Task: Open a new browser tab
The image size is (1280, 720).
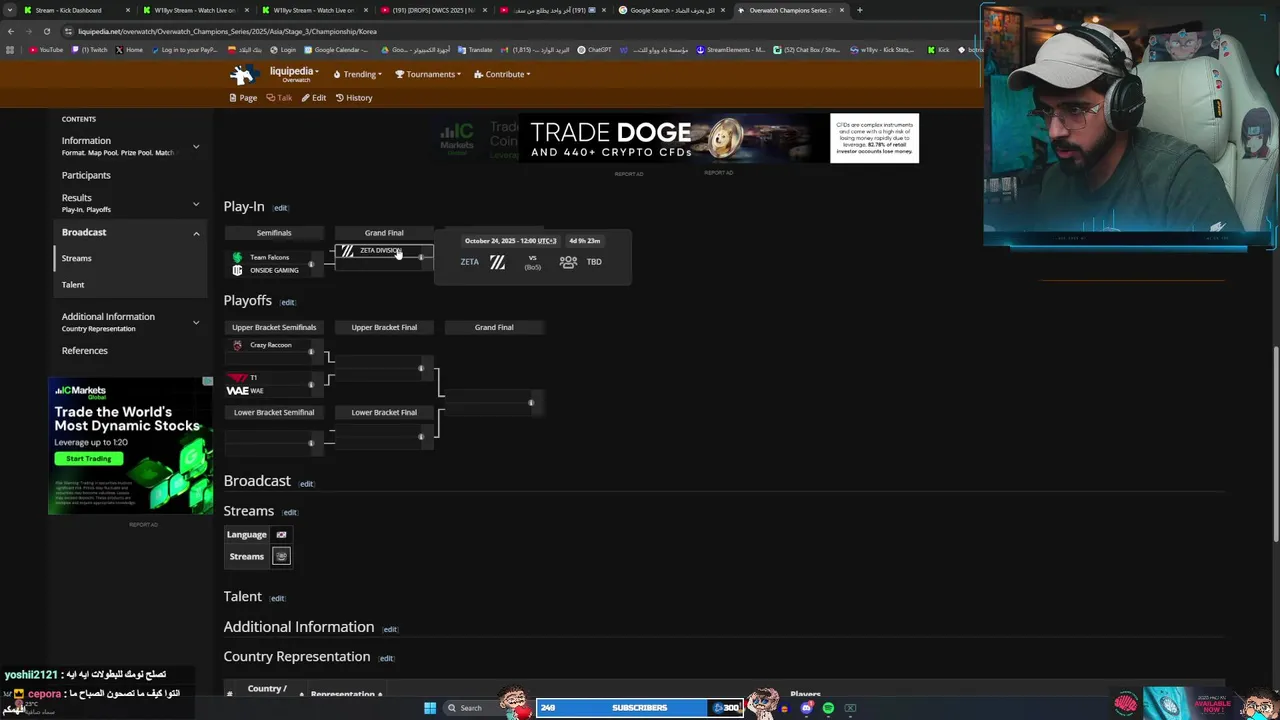Action: click(x=859, y=10)
